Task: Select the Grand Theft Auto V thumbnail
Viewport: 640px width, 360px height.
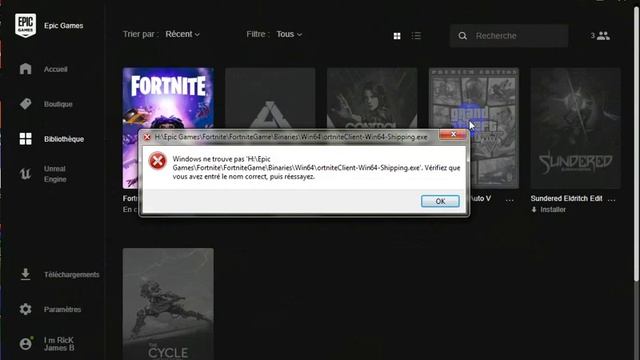Action: tap(474, 98)
